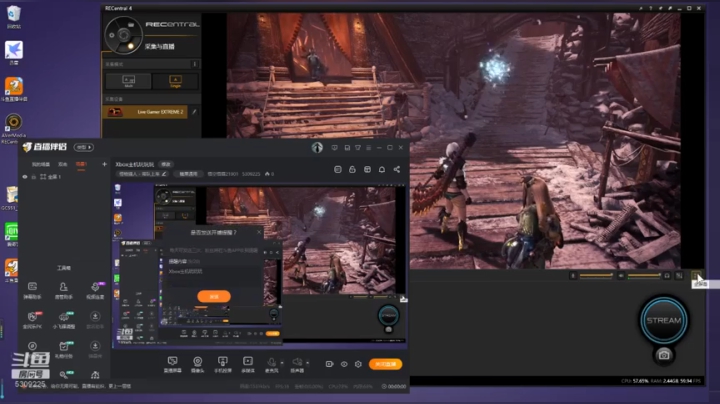The height and width of the screenshot is (404, 720).
Task: Toggle headphone monitoring icon in RECentral
Action: (x=667, y=275)
